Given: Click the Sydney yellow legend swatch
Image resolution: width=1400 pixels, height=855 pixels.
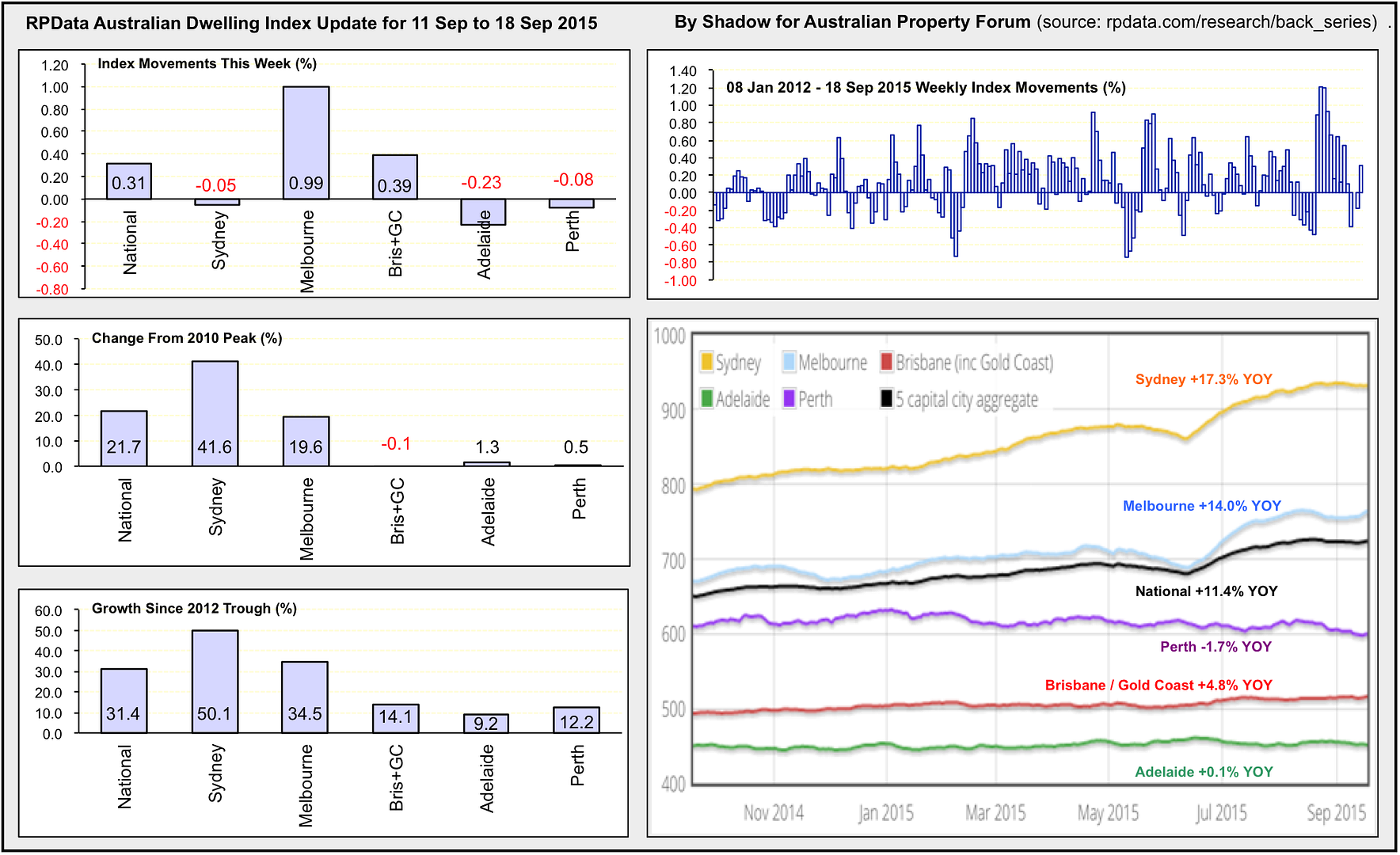Looking at the screenshot, I should click(707, 363).
